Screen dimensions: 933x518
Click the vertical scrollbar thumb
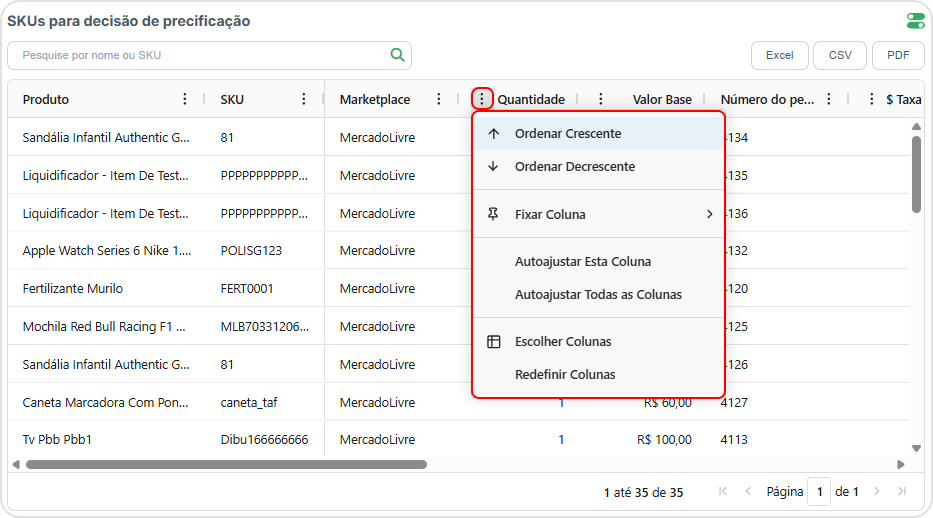pos(916,174)
